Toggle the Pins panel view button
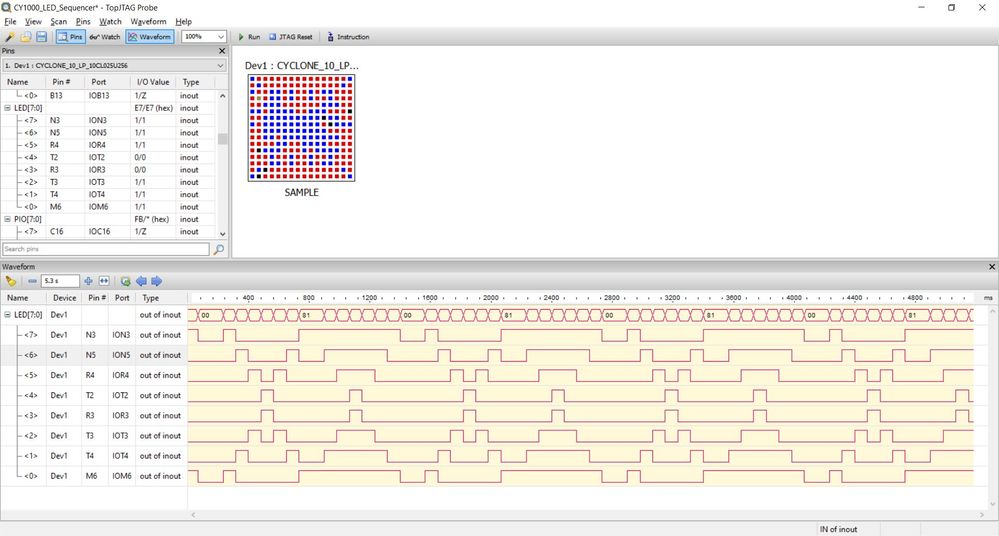The image size is (999, 536). pos(70,37)
